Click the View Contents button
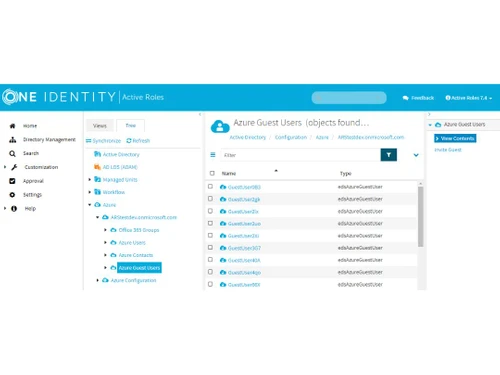Viewport: 500px width, 375px height. 455,138
